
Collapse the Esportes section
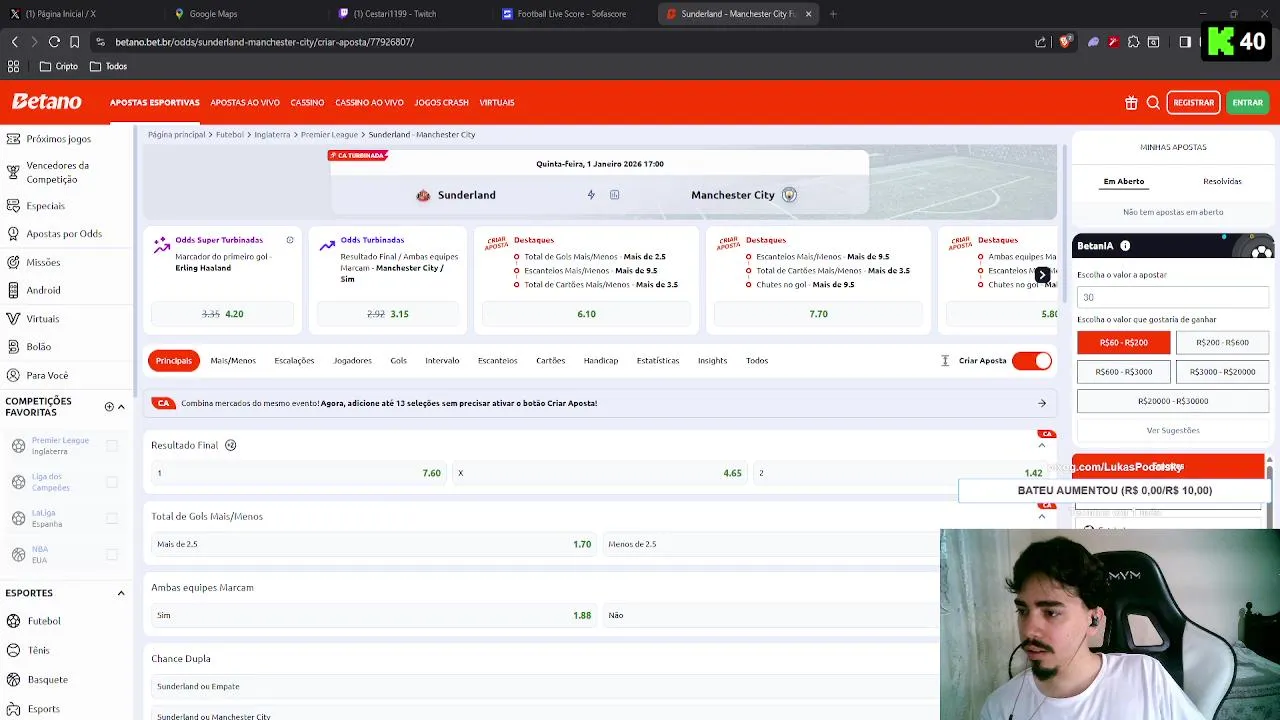[121, 593]
